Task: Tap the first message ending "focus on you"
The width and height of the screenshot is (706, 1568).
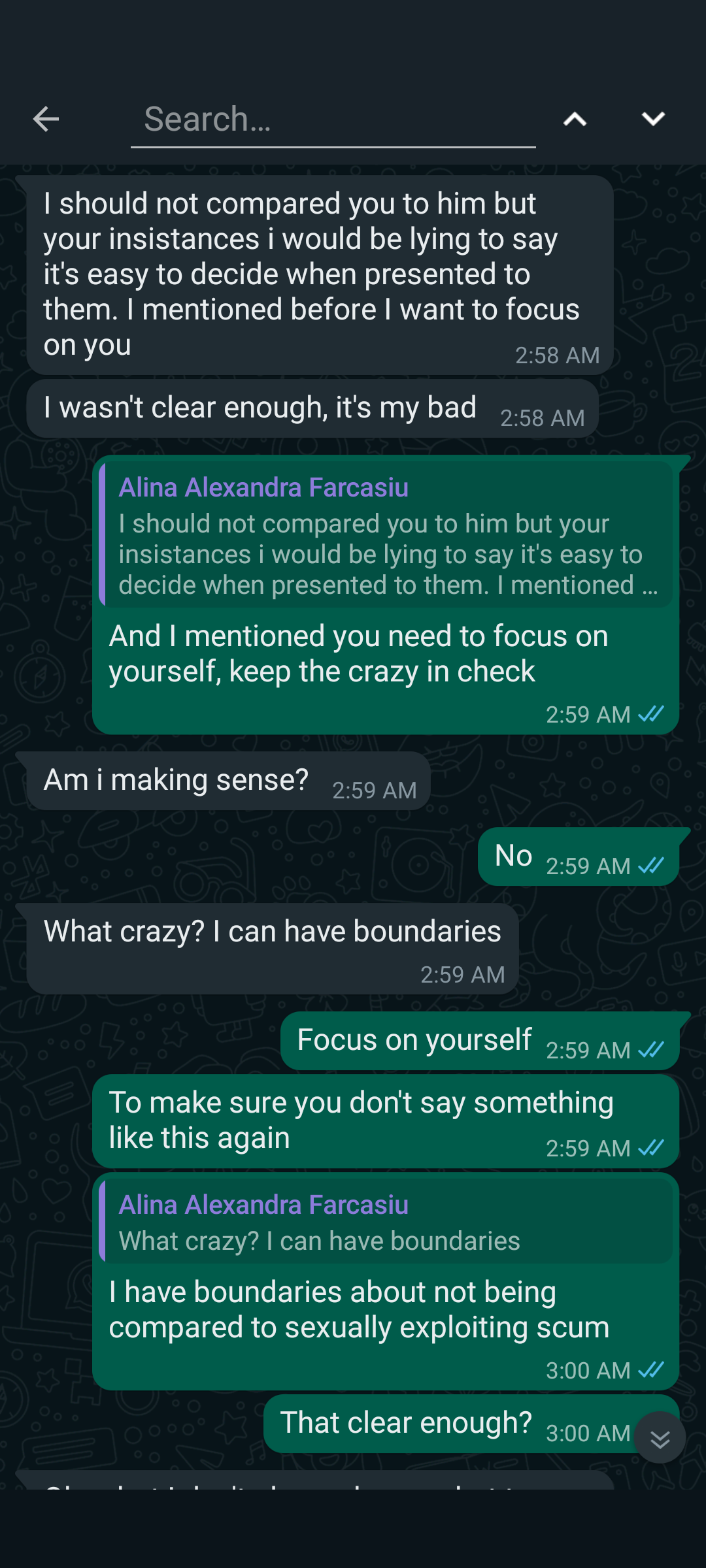Action: (x=311, y=274)
